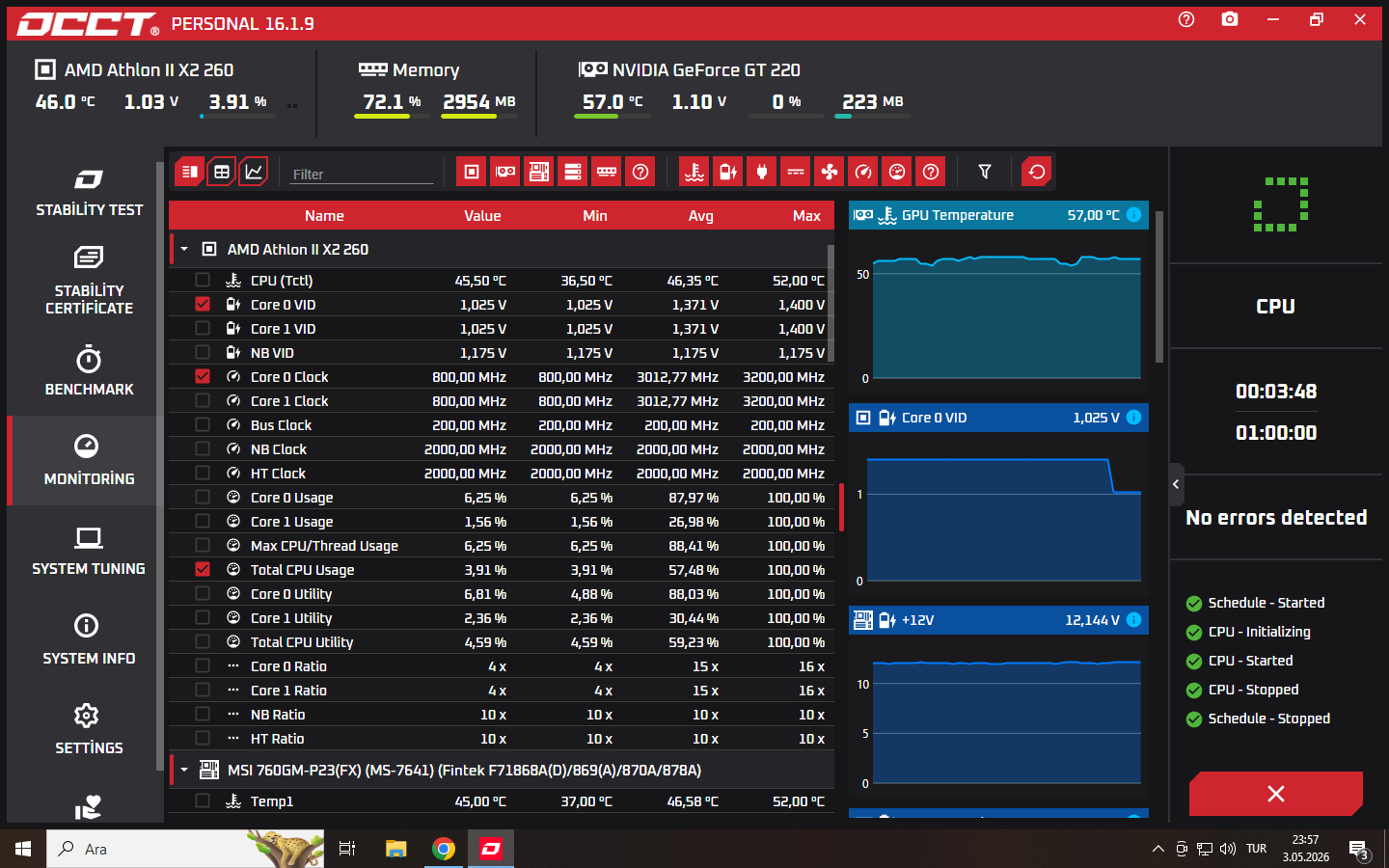Image resolution: width=1389 pixels, height=868 pixels.
Task: Show info for the Core 0 VID graph
Action: point(1134,418)
